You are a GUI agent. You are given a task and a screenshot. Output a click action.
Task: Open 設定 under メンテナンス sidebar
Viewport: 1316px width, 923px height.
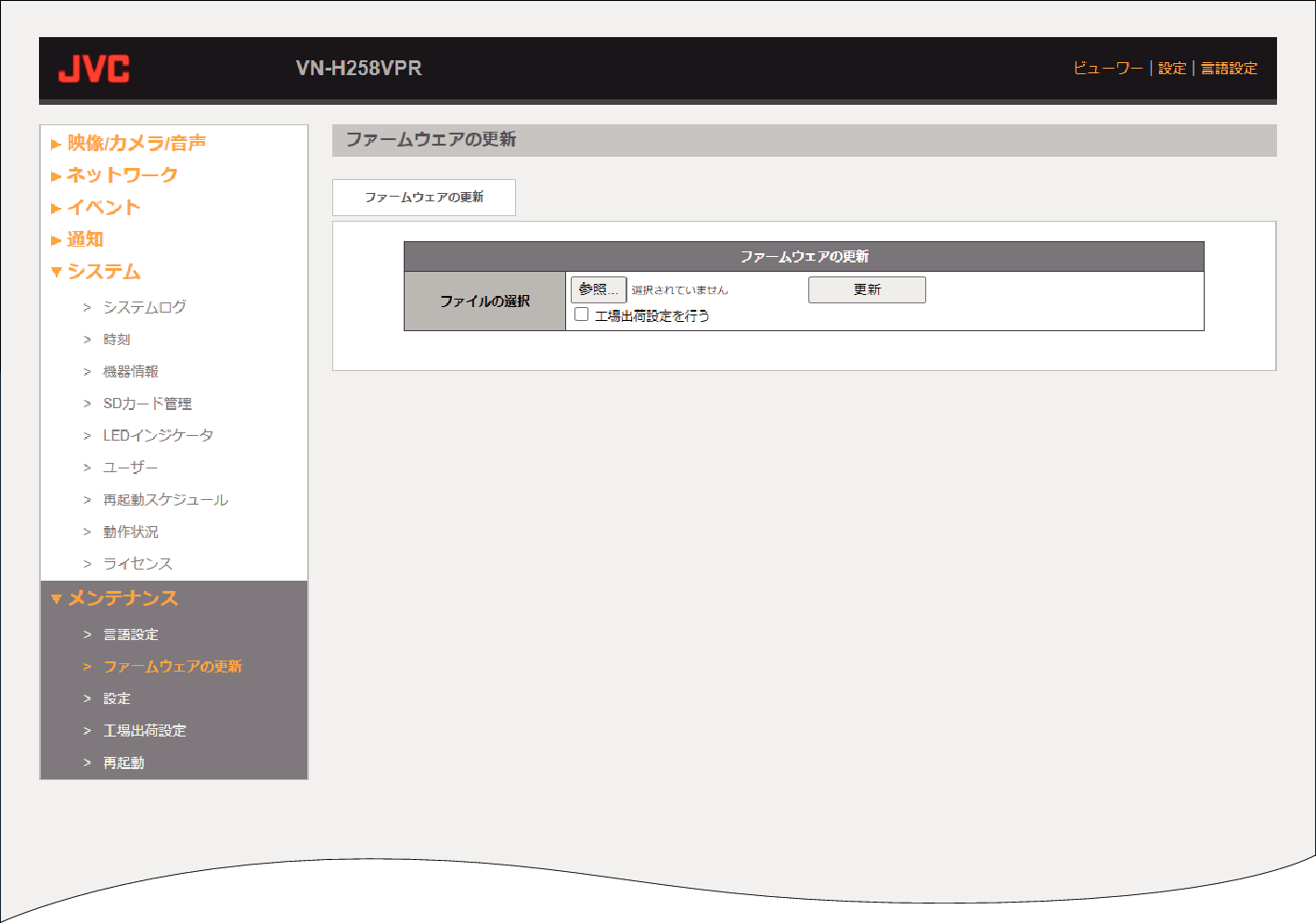117,699
